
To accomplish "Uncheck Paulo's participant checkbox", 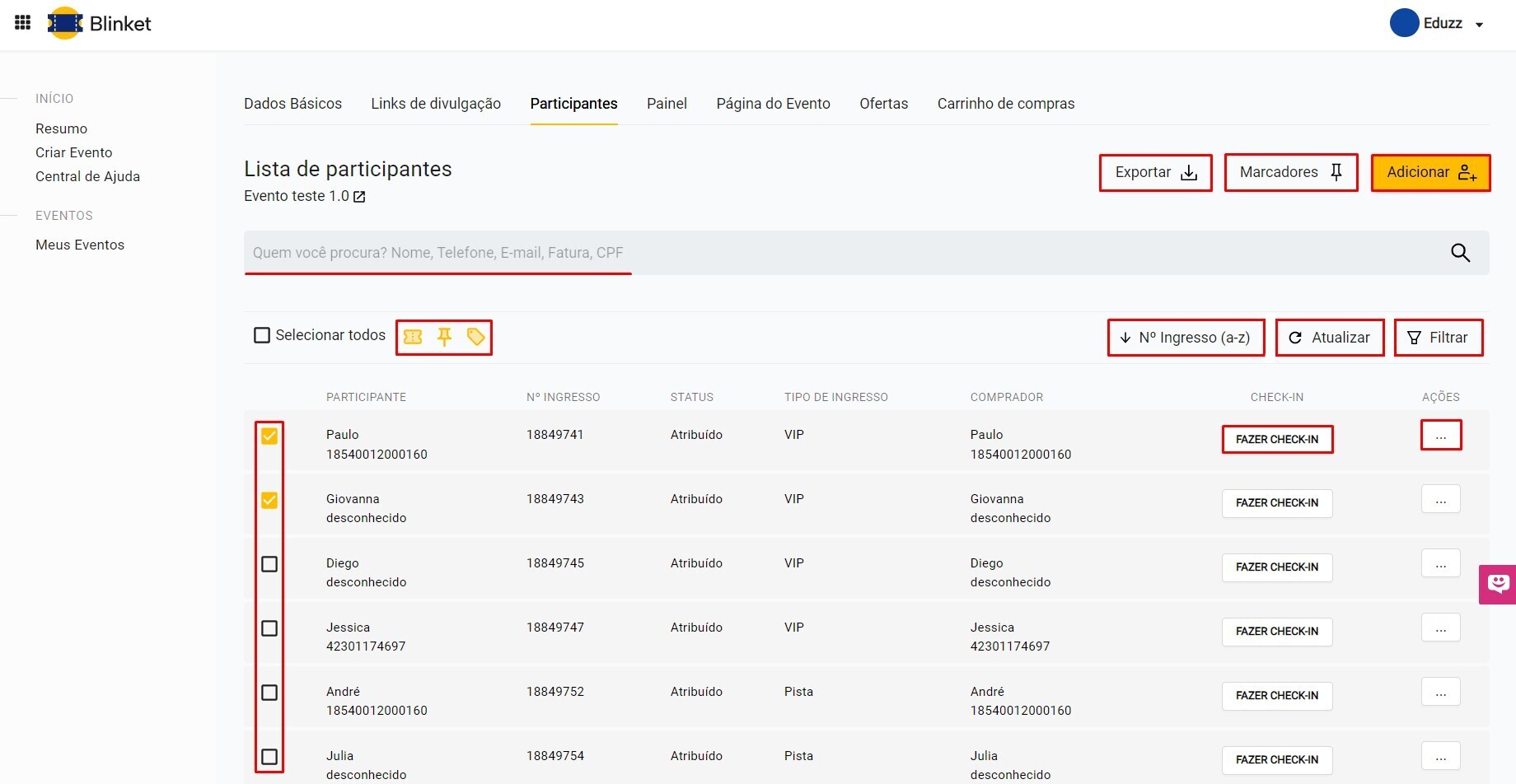I will click(269, 436).
